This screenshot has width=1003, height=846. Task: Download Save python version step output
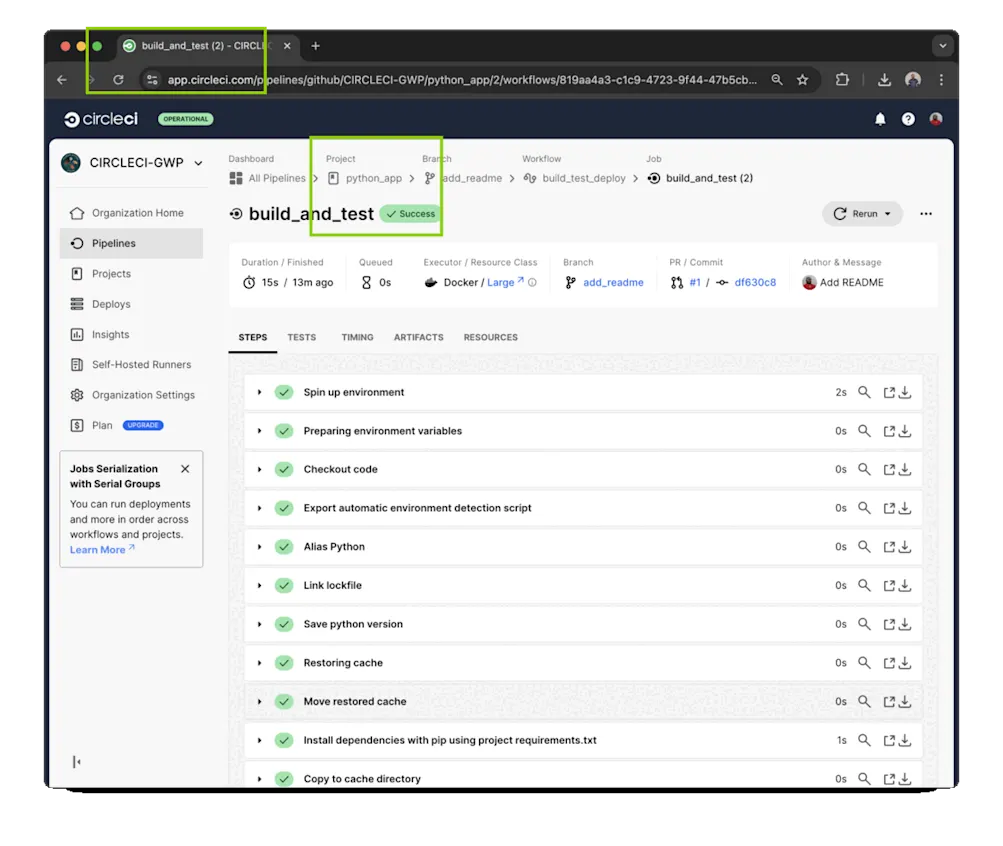[x=904, y=624]
